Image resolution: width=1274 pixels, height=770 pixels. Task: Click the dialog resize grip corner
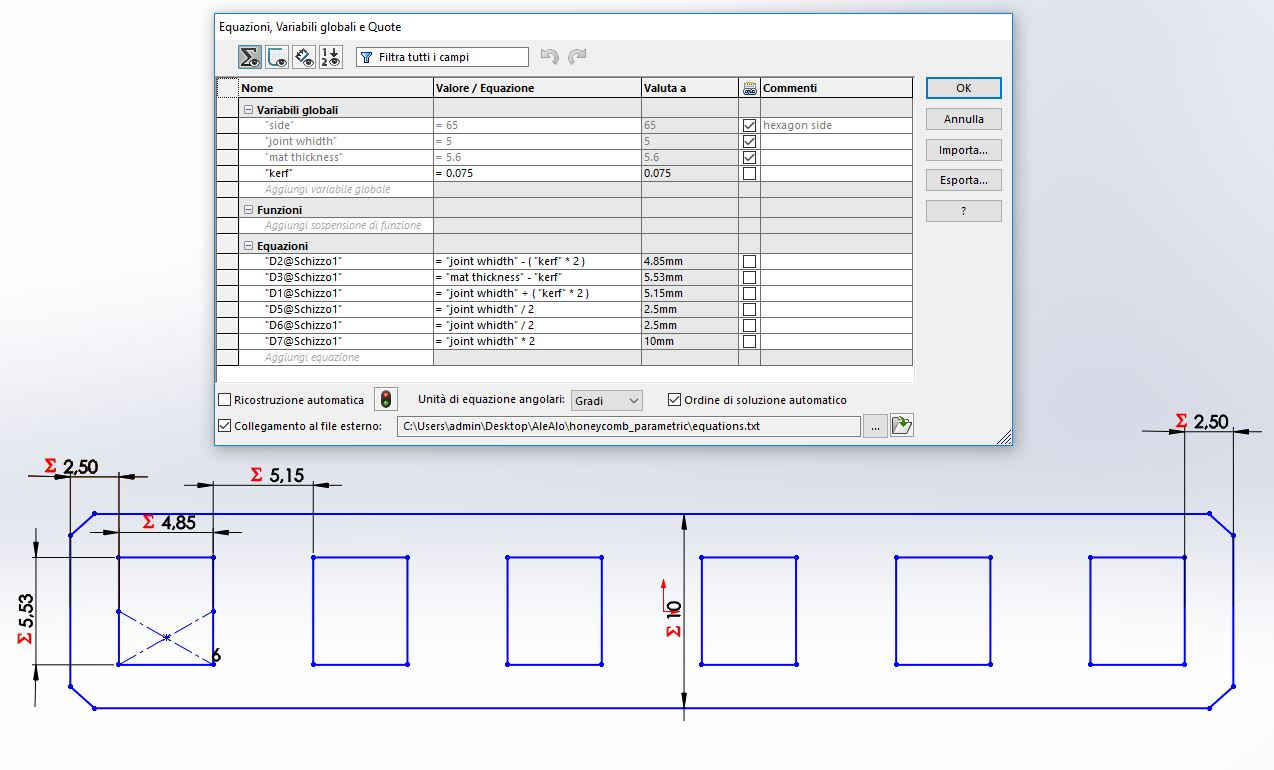[1004, 437]
